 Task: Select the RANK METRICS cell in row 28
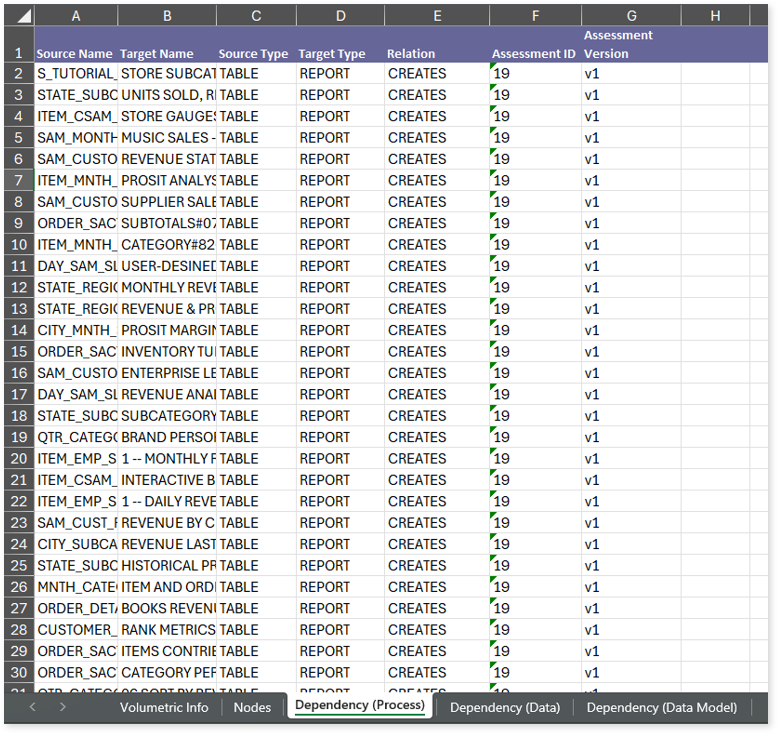(167, 630)
